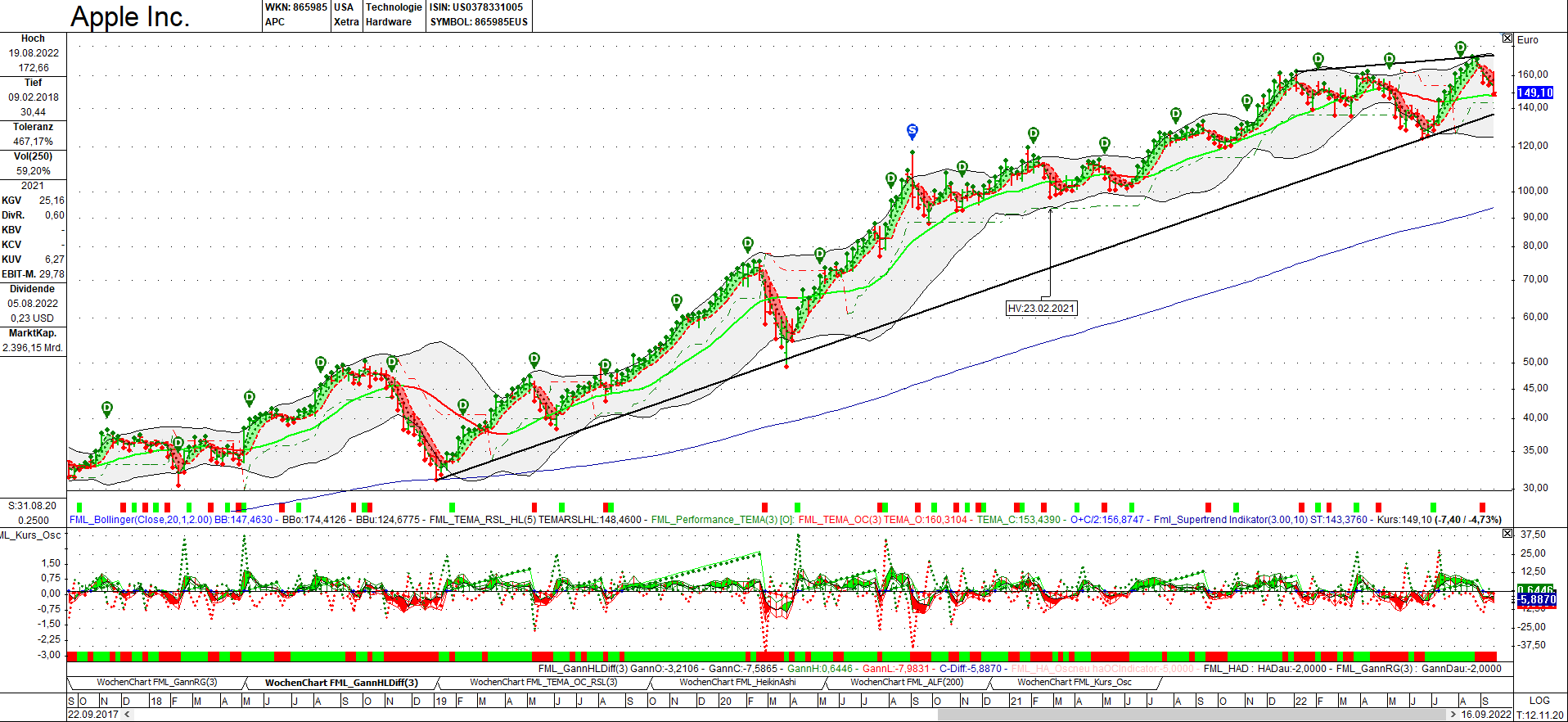Click the KUV 6,27 row
The height and width of the screenshot is (722, 1568).
click(33, 259)
